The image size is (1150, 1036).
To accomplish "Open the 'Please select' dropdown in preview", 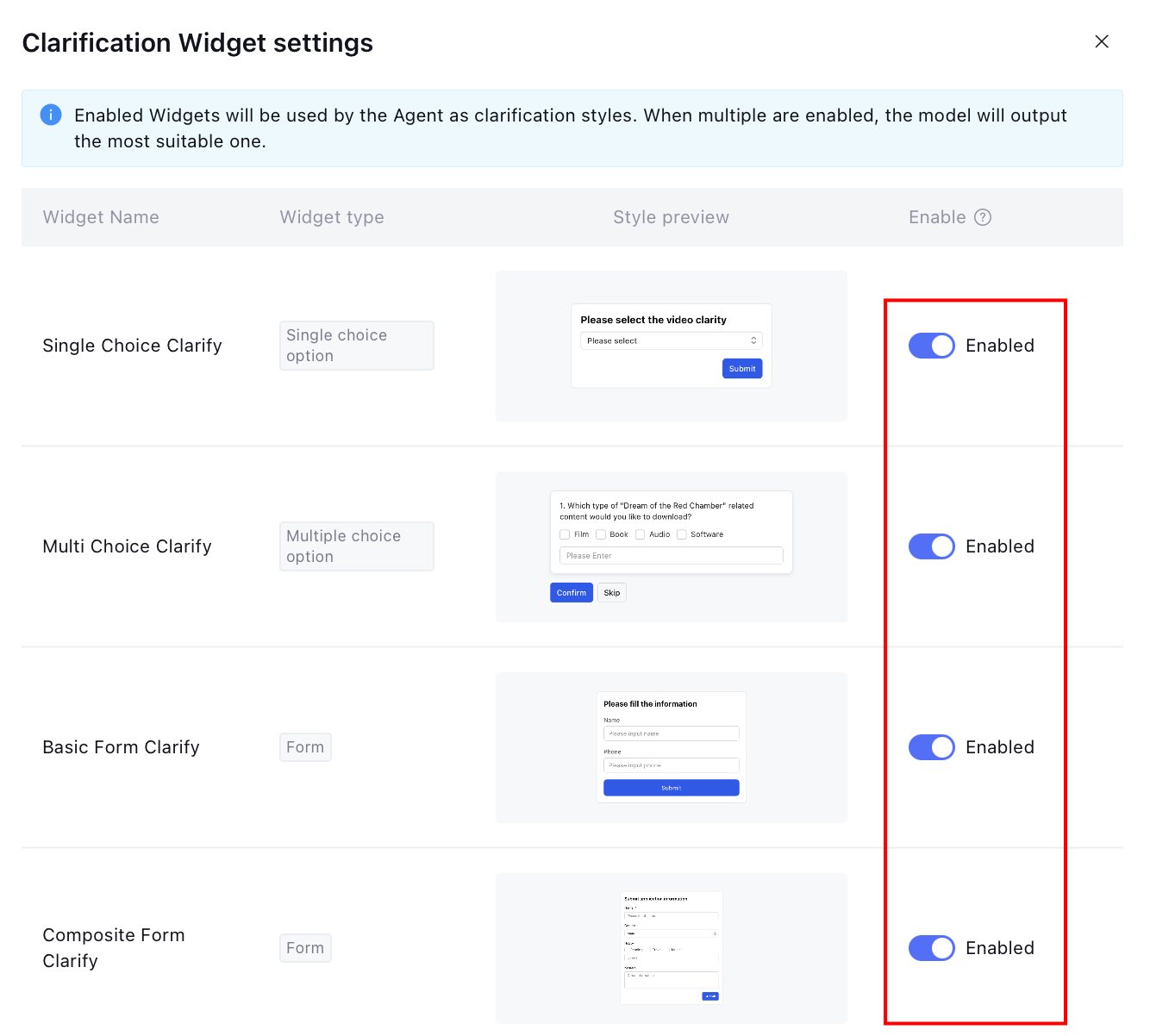I will click(671, 341).
